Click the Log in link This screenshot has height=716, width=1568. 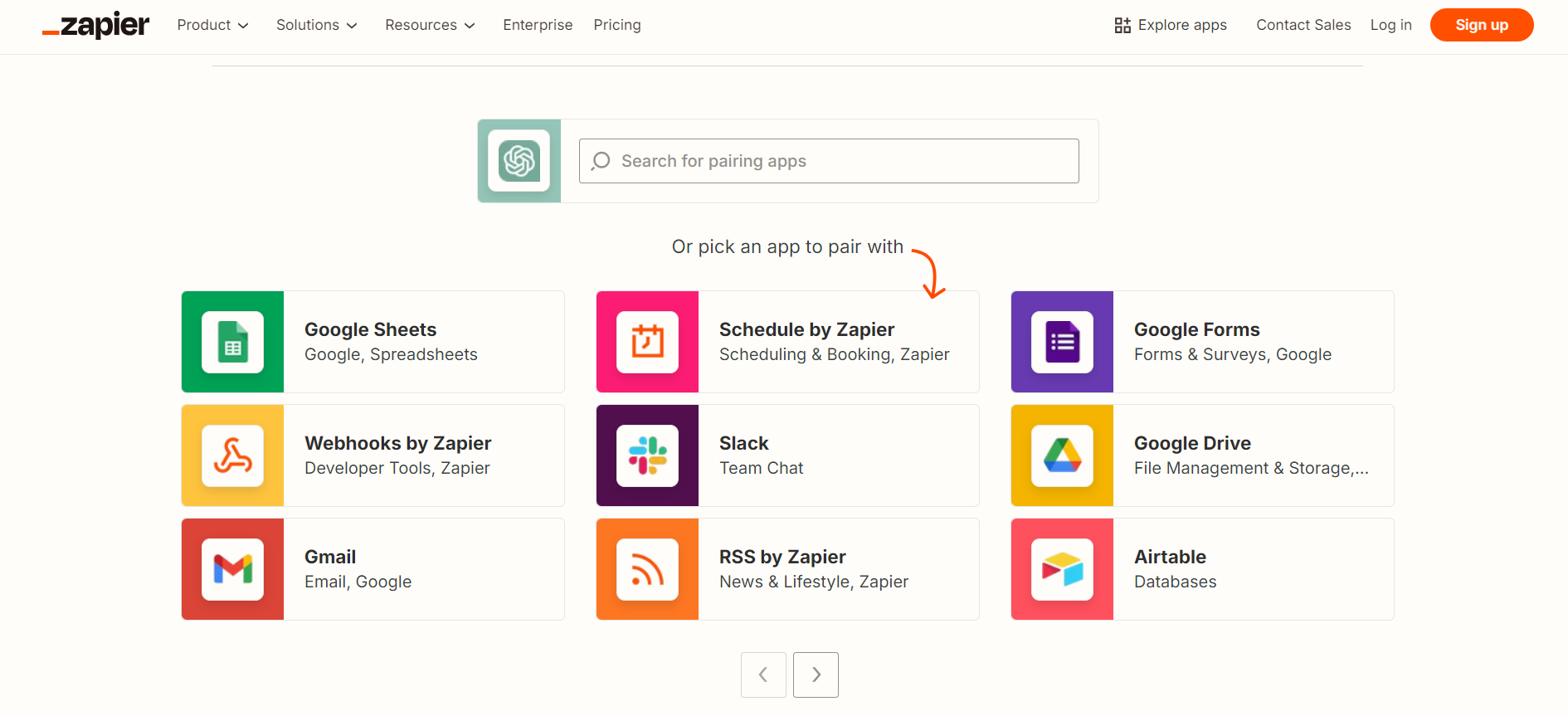[1390, 25]
